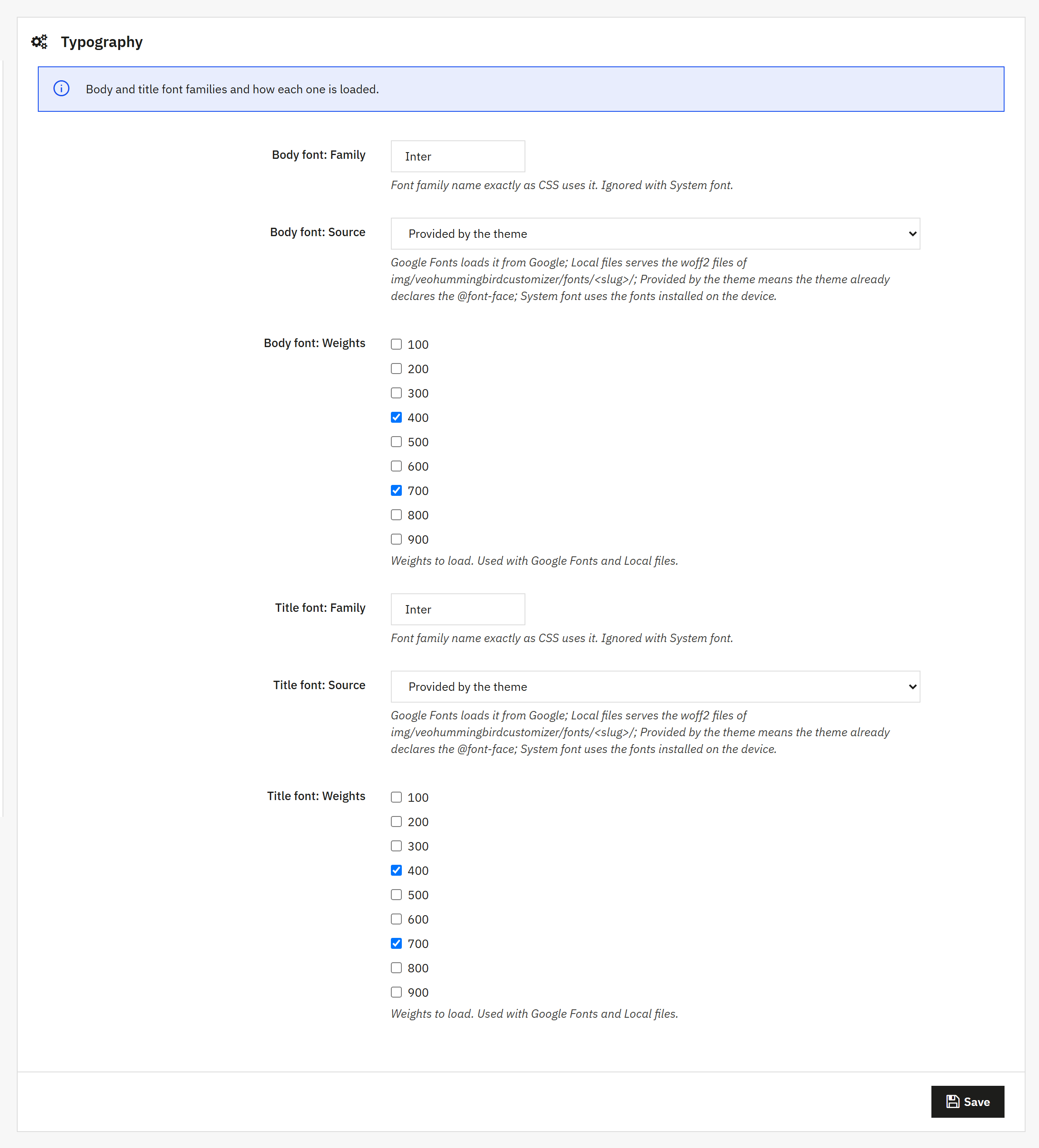Check Body font weight 200

click(396, 369)
